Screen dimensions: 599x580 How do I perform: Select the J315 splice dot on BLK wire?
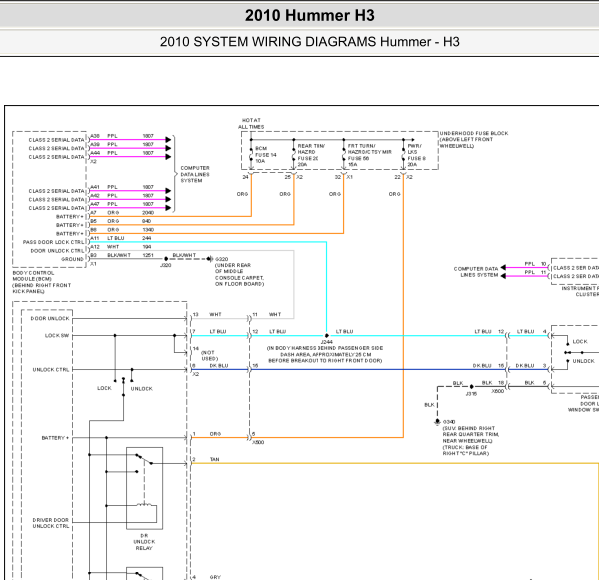tap(471, 387)
